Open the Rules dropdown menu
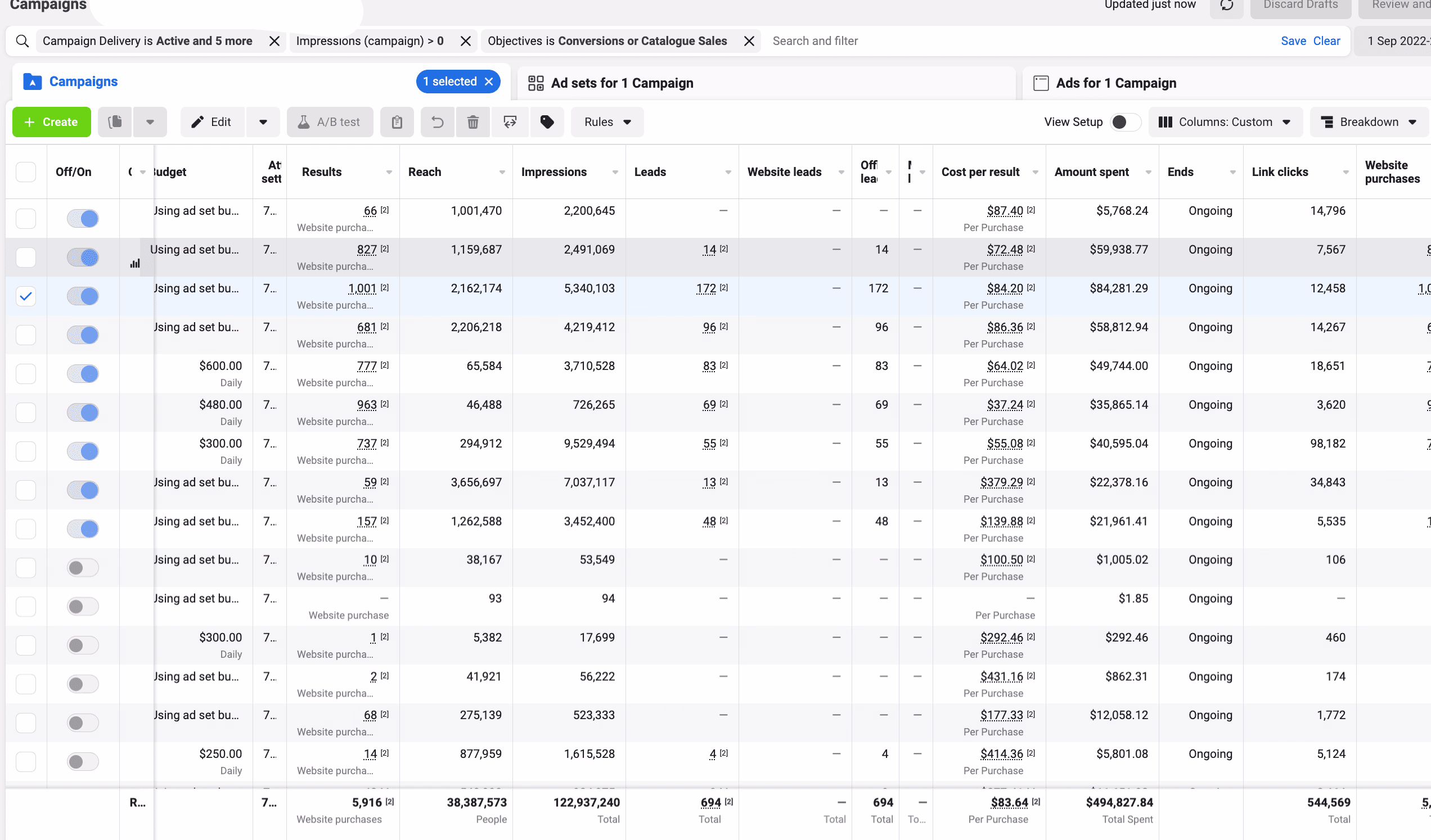This screenshot has width=1431, height=840. (x=607, y=122)
